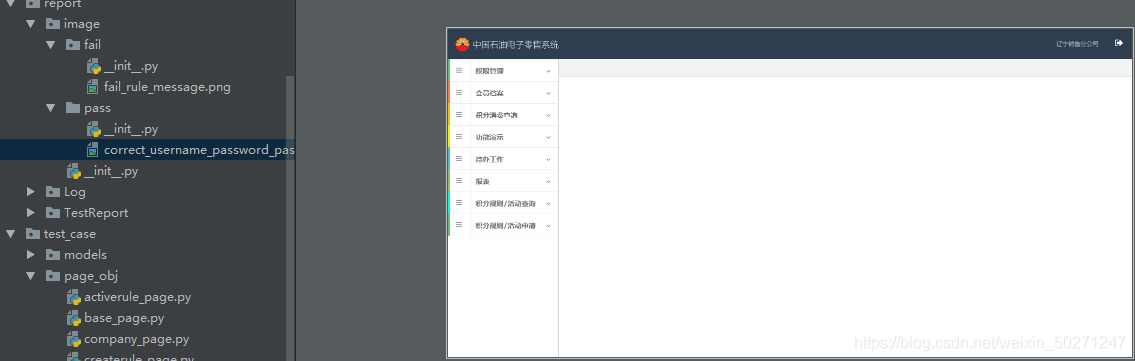The height and width of the screenshot is (361, 1135).
Task: Select the TestReport folder name
Action: (x=96, y=213)
